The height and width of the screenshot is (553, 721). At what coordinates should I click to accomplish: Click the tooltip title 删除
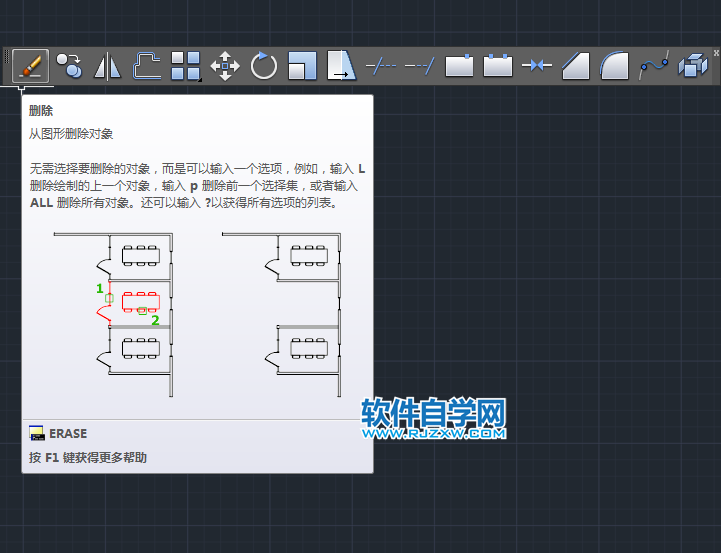[x=41, y=110]
